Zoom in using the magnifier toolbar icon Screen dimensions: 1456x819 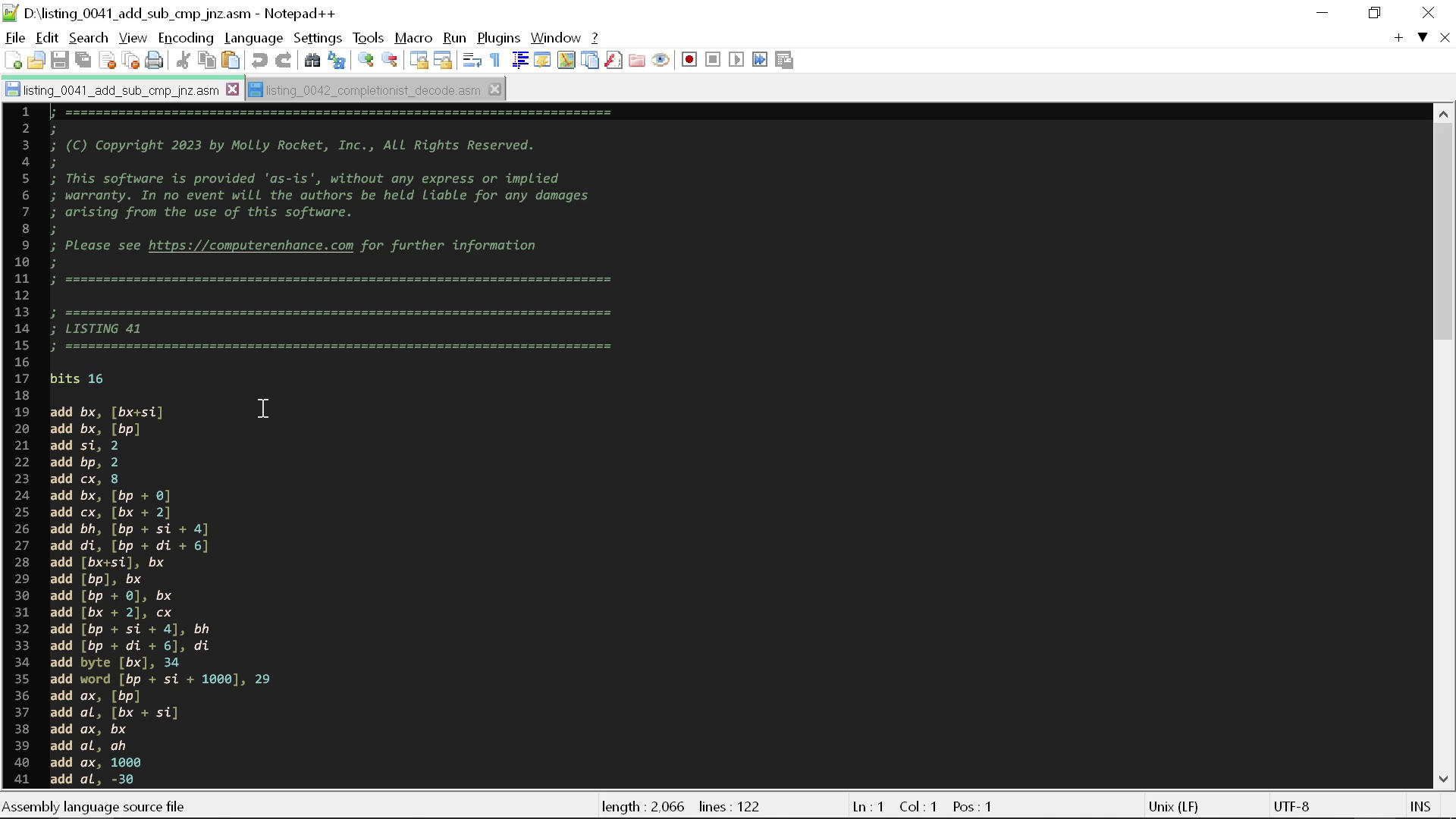coord(365,60)
